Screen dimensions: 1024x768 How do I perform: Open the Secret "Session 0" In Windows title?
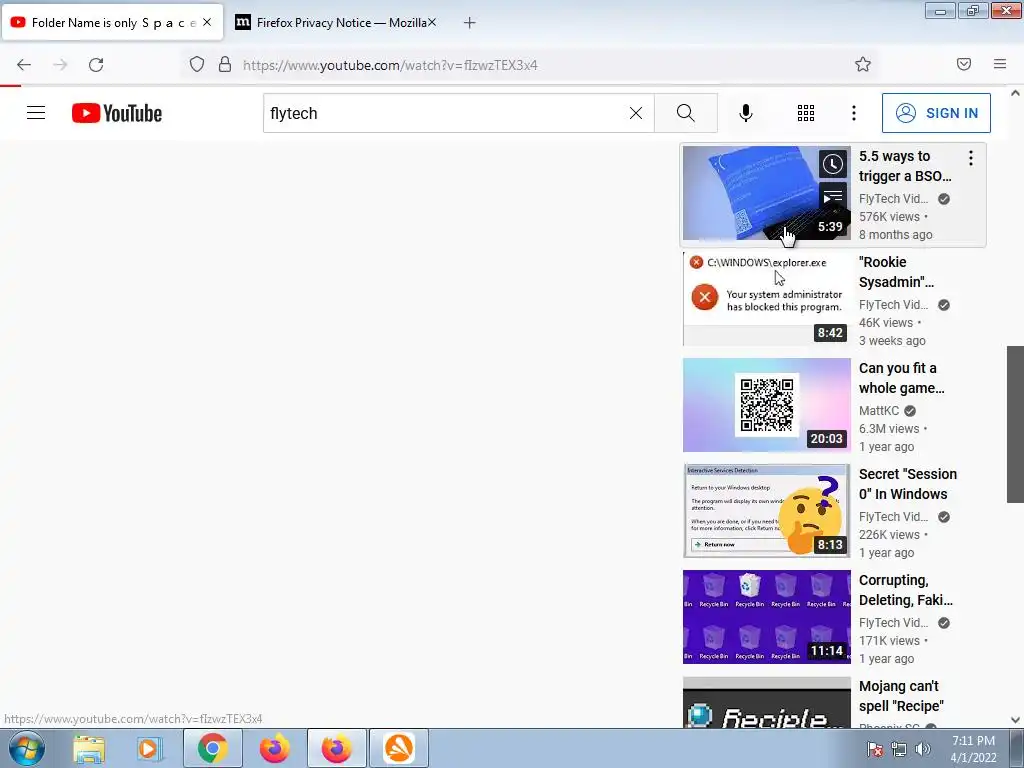click(x=908, y=484)
